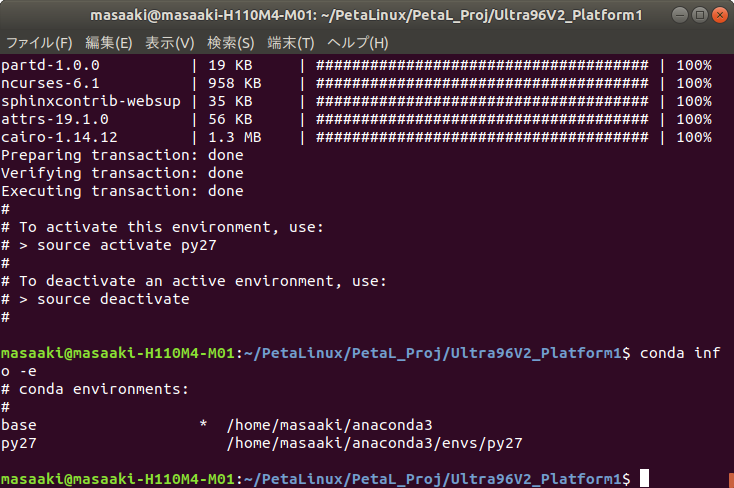Minimize the terminal window

pyautogui.click(x=680, y=15)
